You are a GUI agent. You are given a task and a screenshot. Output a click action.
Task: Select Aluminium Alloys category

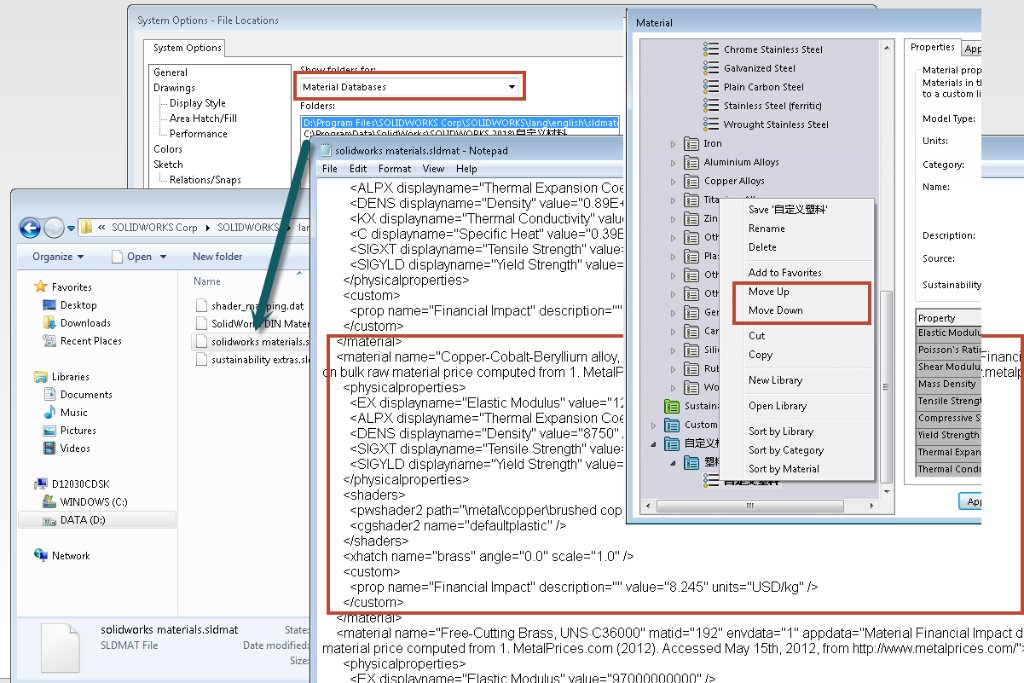(x=741, y=162)
